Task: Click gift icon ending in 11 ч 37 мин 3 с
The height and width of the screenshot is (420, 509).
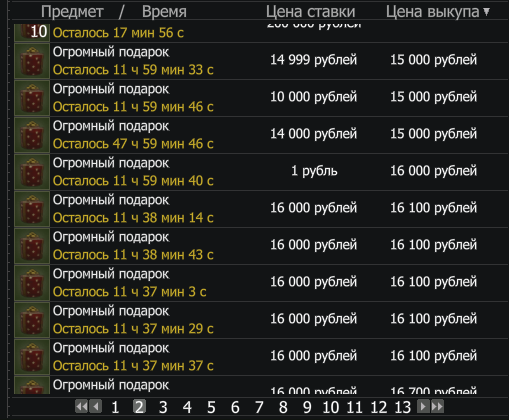Action: (32, 283)
